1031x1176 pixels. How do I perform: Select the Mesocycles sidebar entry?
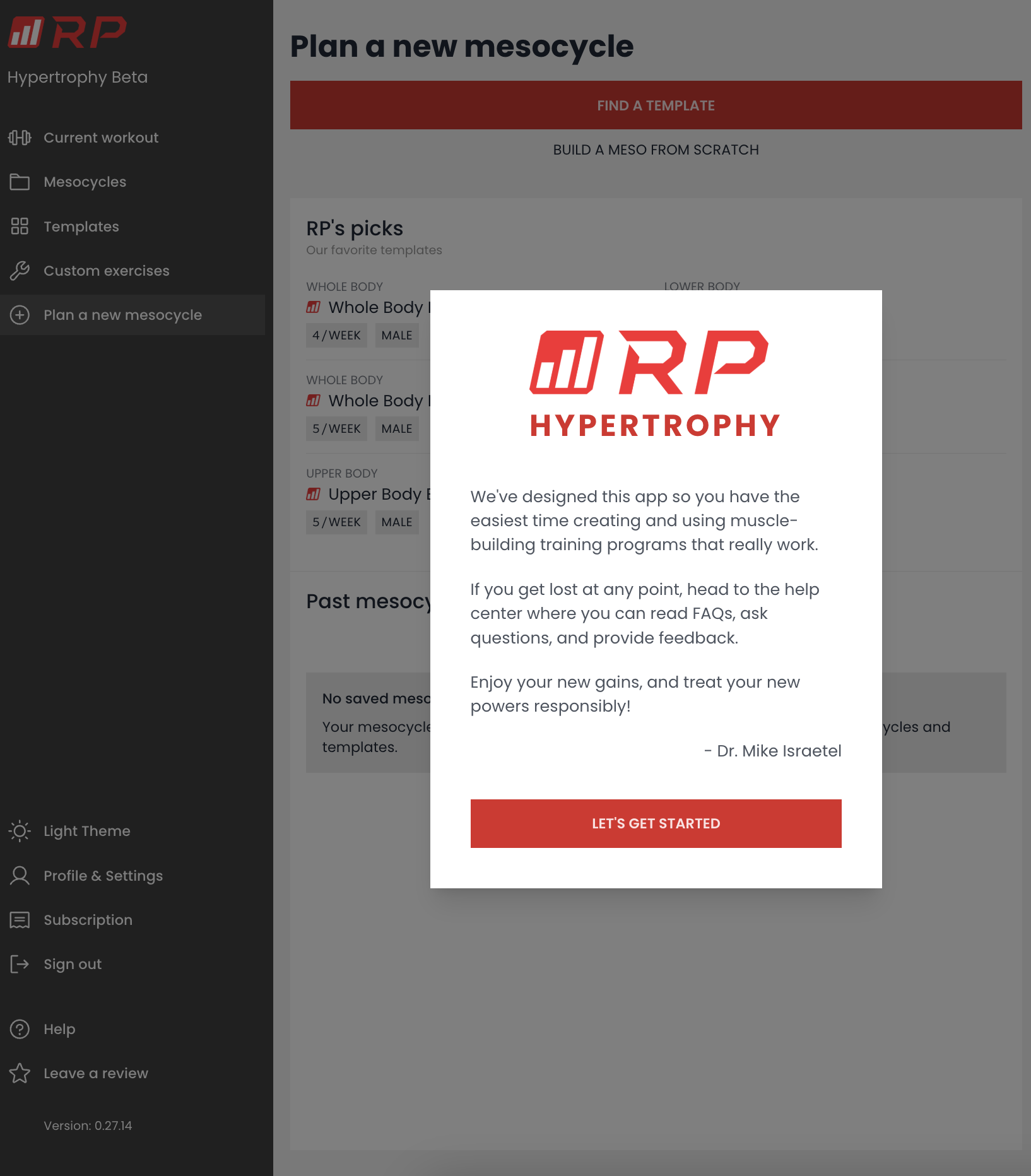click(85, 182)
